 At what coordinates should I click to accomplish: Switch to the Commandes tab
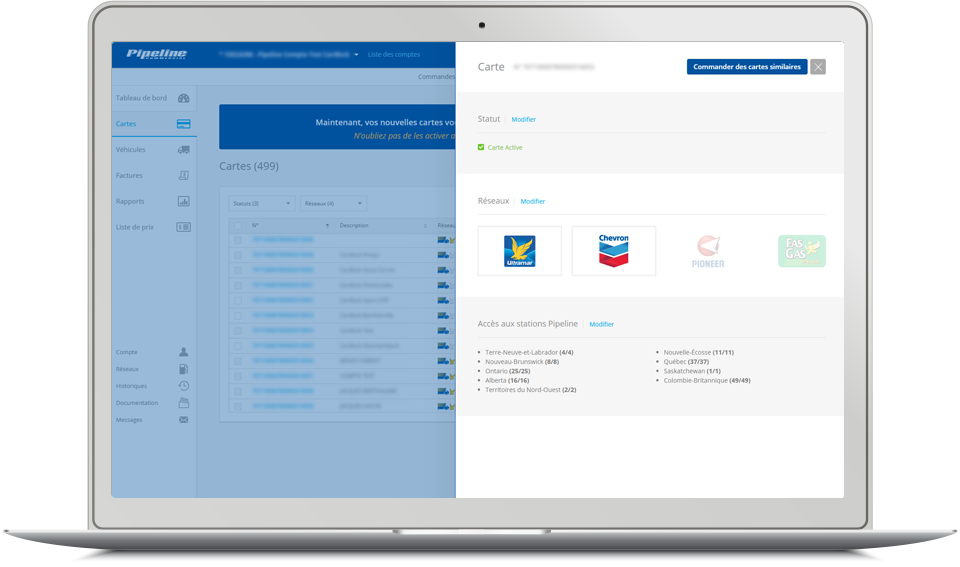(437, 77)
